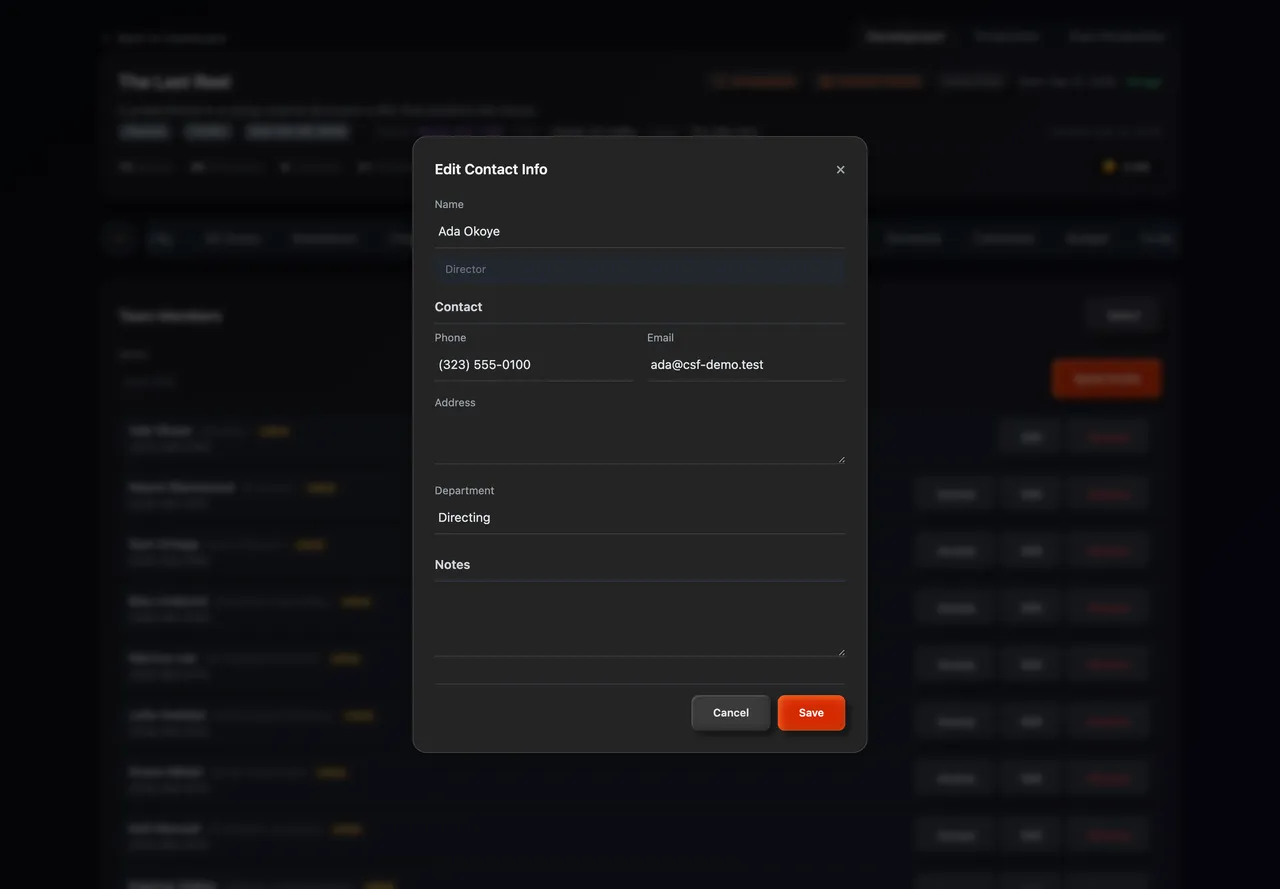
Task: Edit the Phone number field
Action: pyautogui.click(x=533, y=365)
